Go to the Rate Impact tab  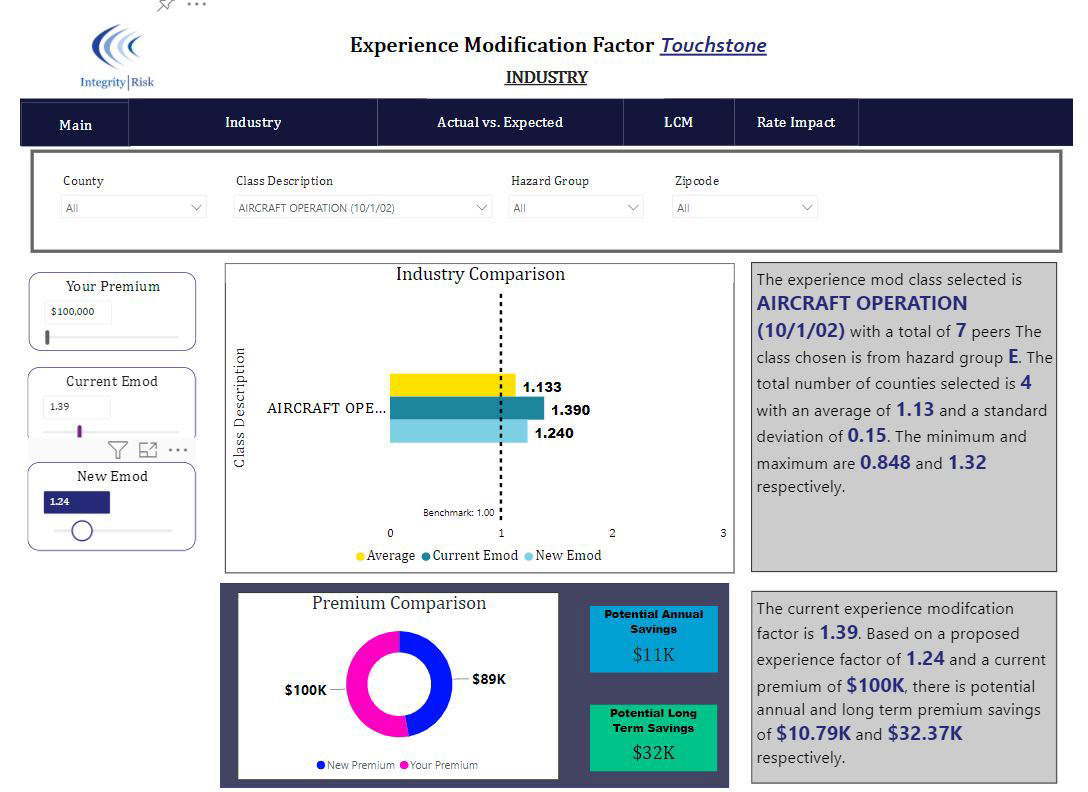[796, 123]
